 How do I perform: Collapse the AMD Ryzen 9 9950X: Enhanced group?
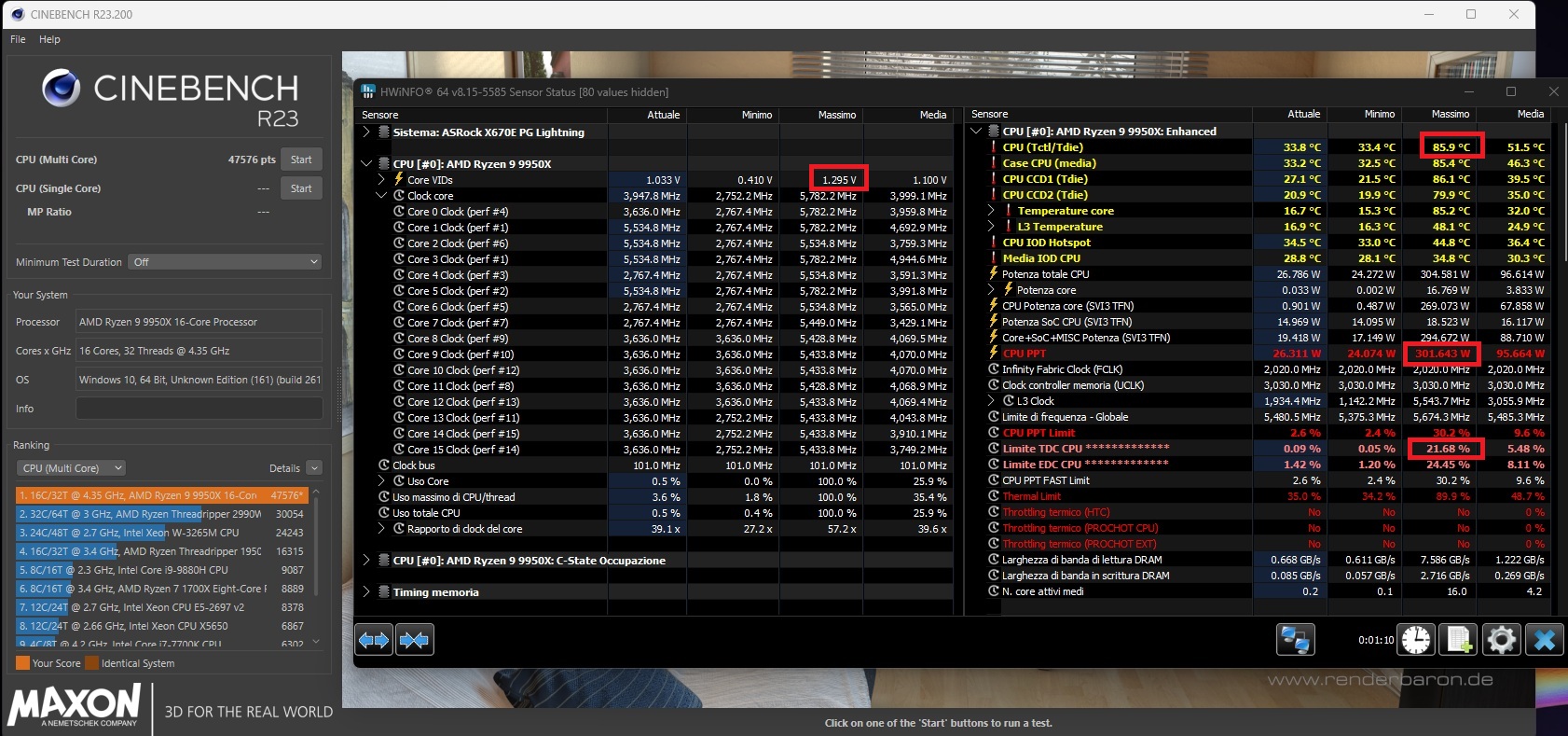click(976, 132)
